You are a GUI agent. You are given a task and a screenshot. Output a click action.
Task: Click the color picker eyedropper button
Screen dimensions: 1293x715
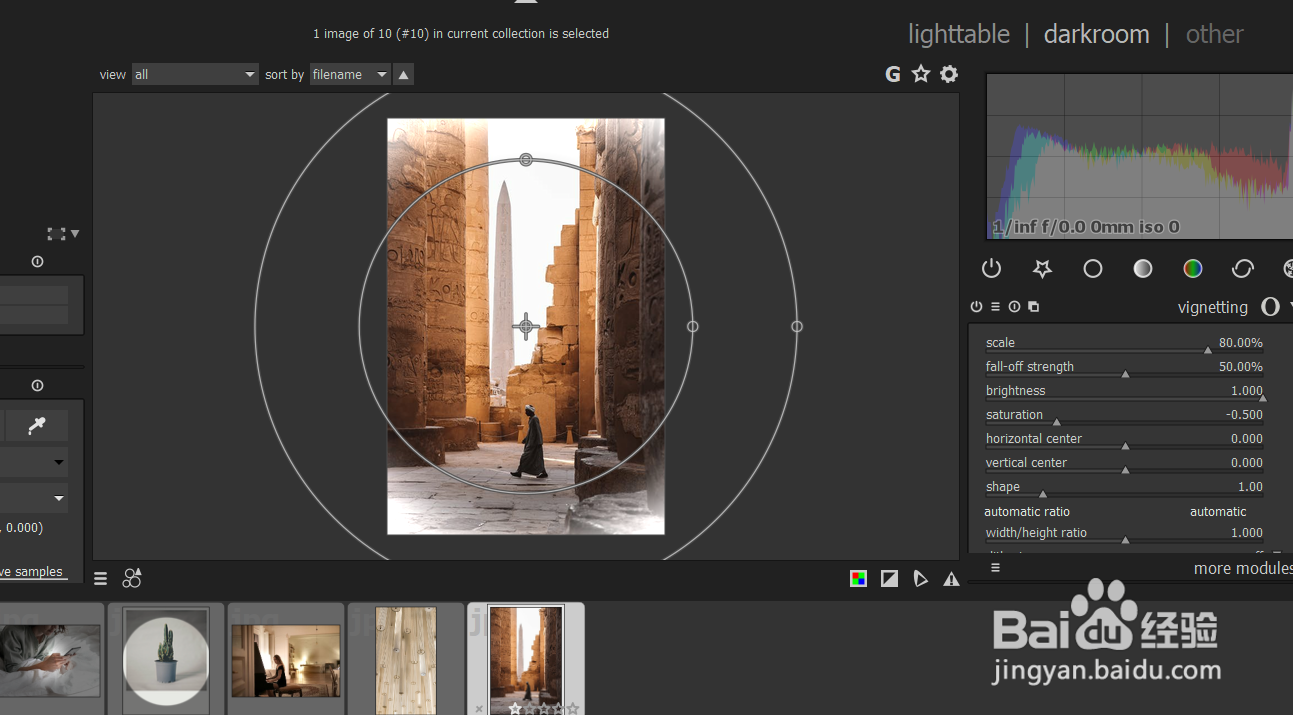37,425
